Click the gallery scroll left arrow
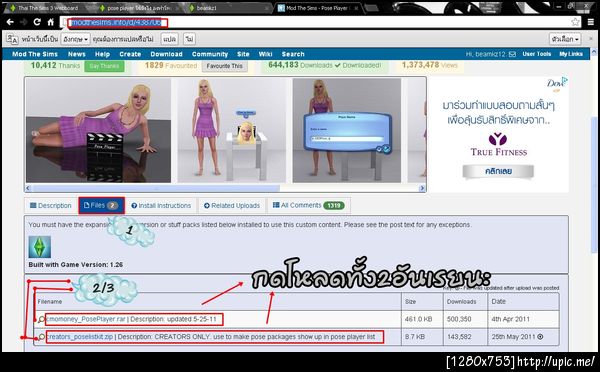The height and width of the screenshot is (372, 600). 28,188
